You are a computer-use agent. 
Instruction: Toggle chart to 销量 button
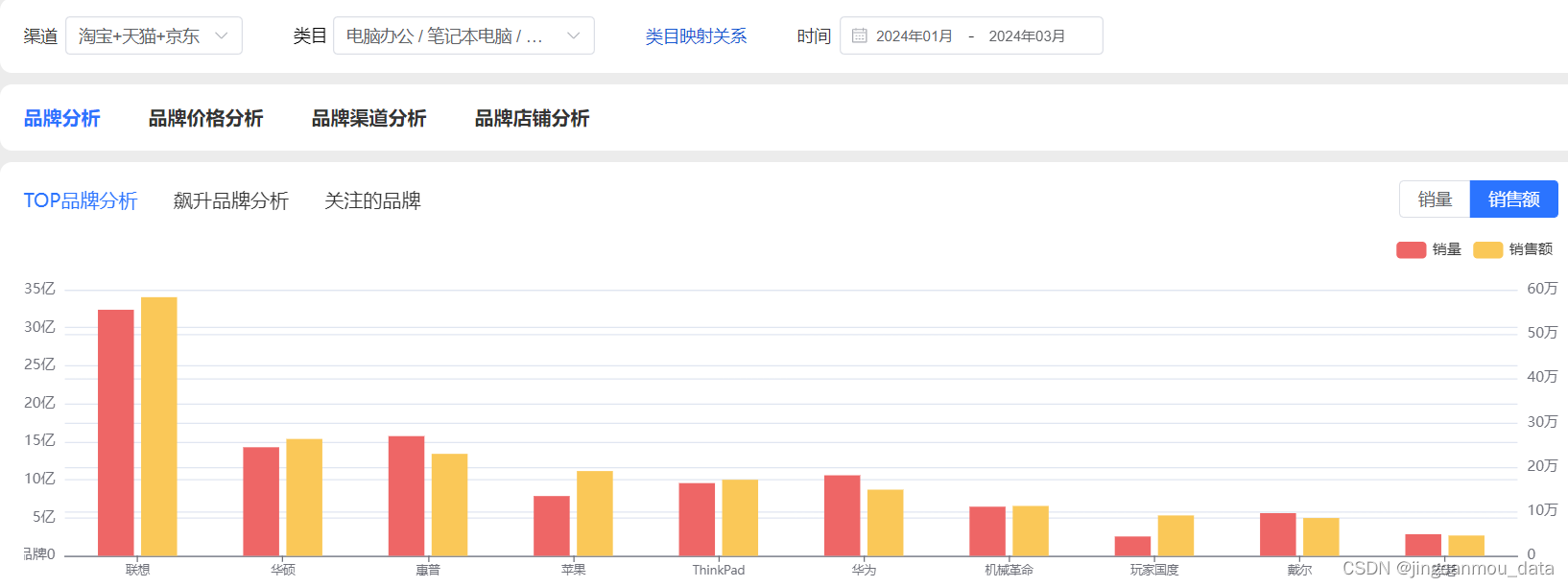(1435, 199)
